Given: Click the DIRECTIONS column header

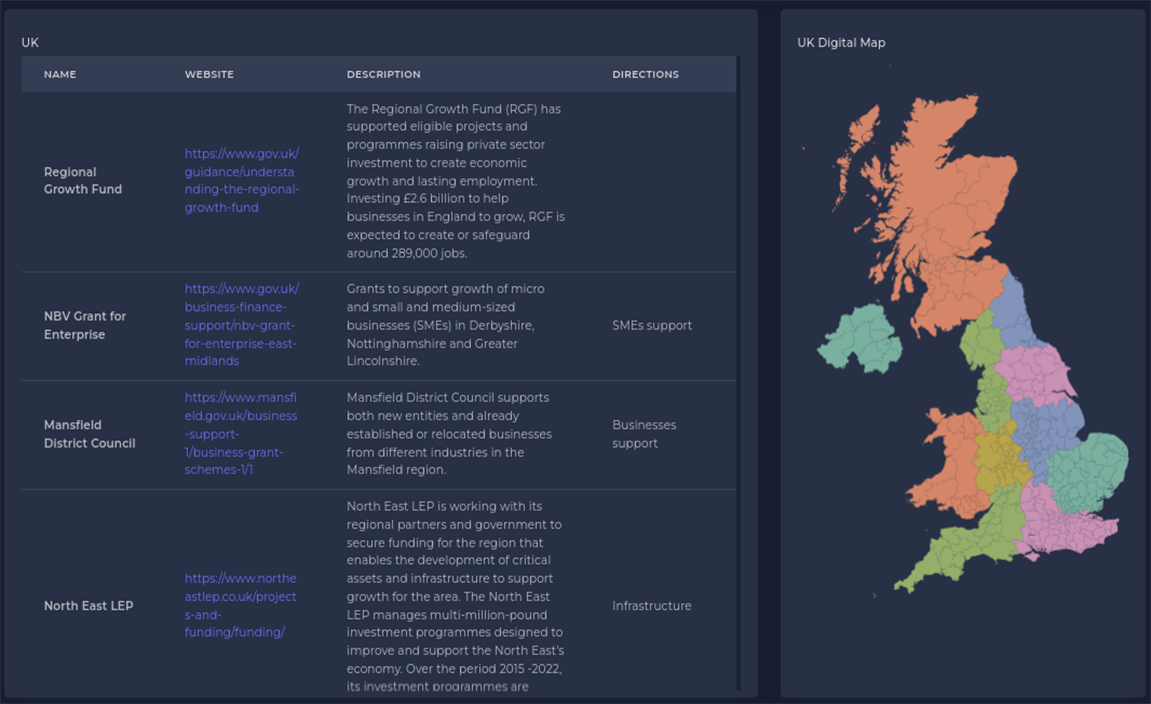Looking at the screenshot, I should point(645,74).
